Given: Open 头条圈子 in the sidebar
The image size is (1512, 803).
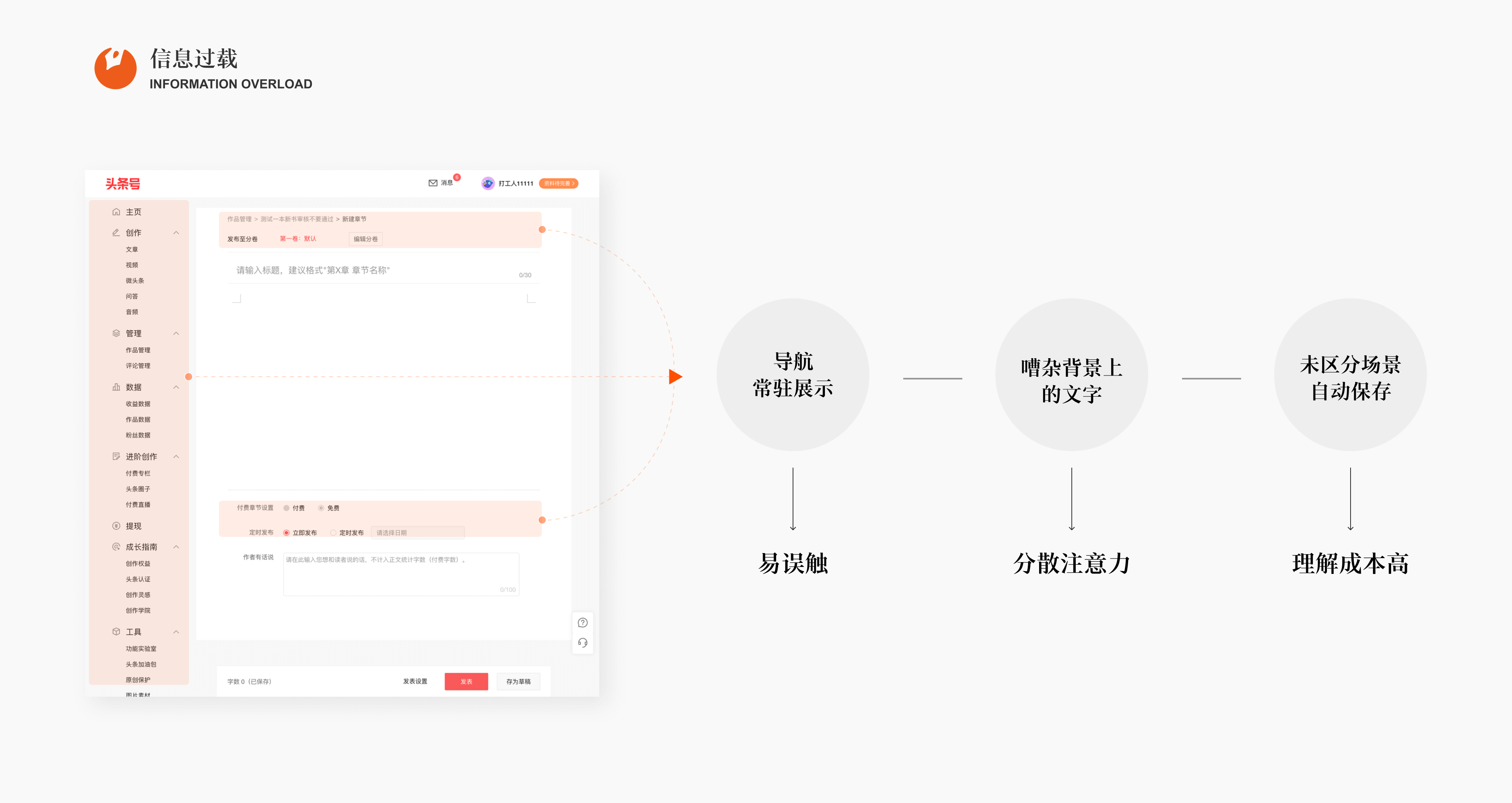Looking at the screenshot, I should 138,489.
